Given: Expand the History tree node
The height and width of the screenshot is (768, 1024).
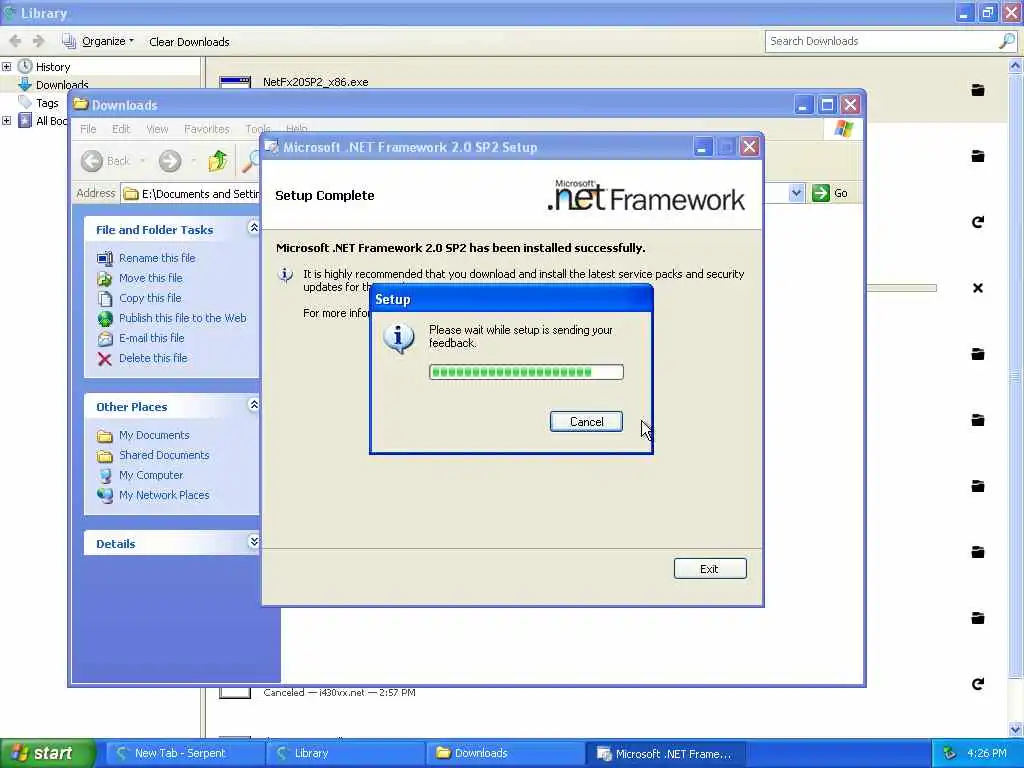Looking at the screenshot, I should click(x=7, y=67).
